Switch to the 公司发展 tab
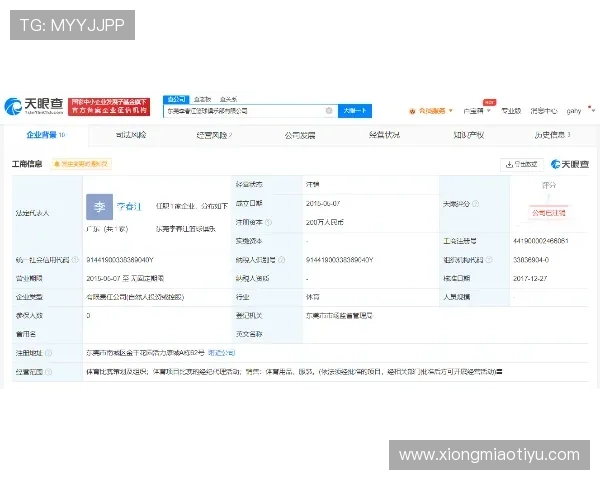Screen dimensions: 600x480 pos(300,135)
